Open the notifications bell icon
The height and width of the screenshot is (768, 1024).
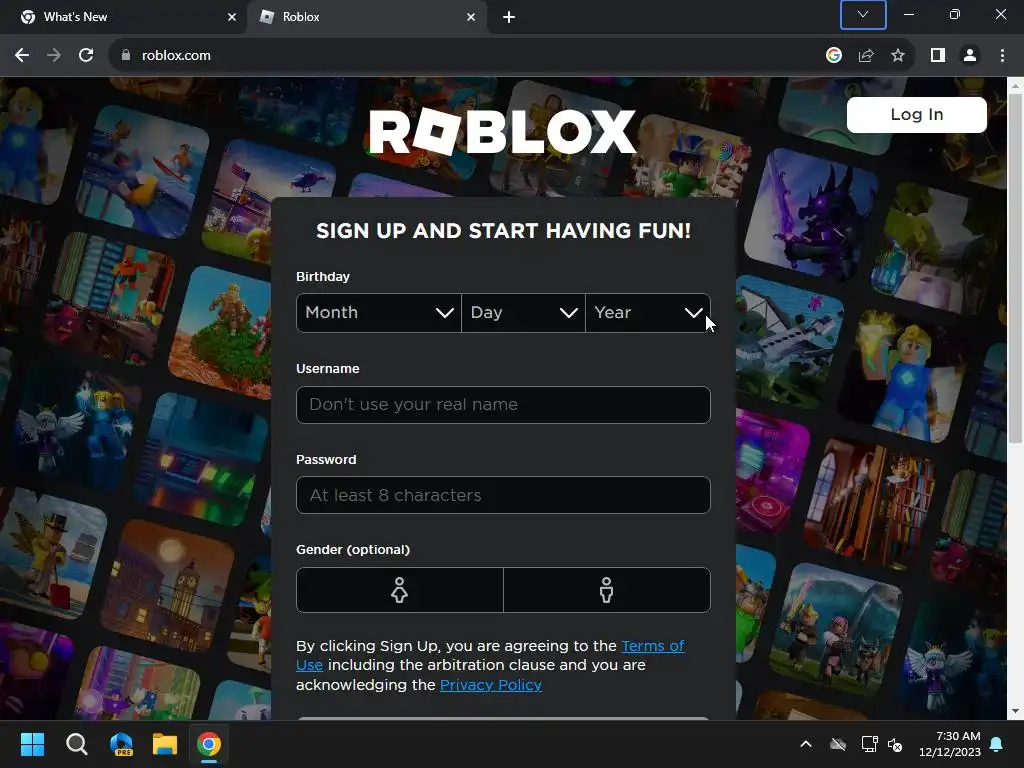997,744
